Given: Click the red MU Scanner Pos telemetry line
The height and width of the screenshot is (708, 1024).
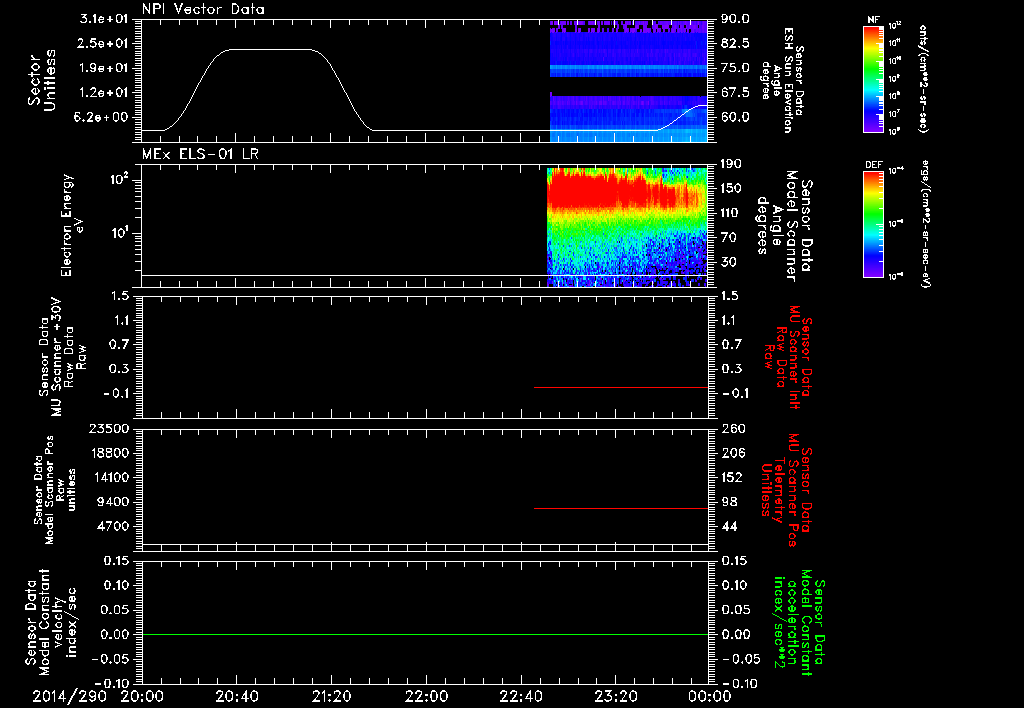Looking at the screenshot, I should point(621,508).
